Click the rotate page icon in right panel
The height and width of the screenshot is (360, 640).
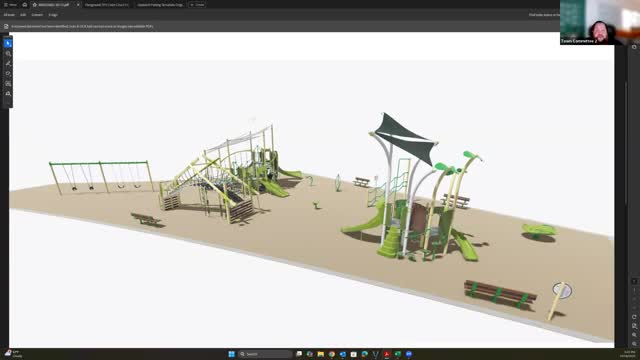634,317
